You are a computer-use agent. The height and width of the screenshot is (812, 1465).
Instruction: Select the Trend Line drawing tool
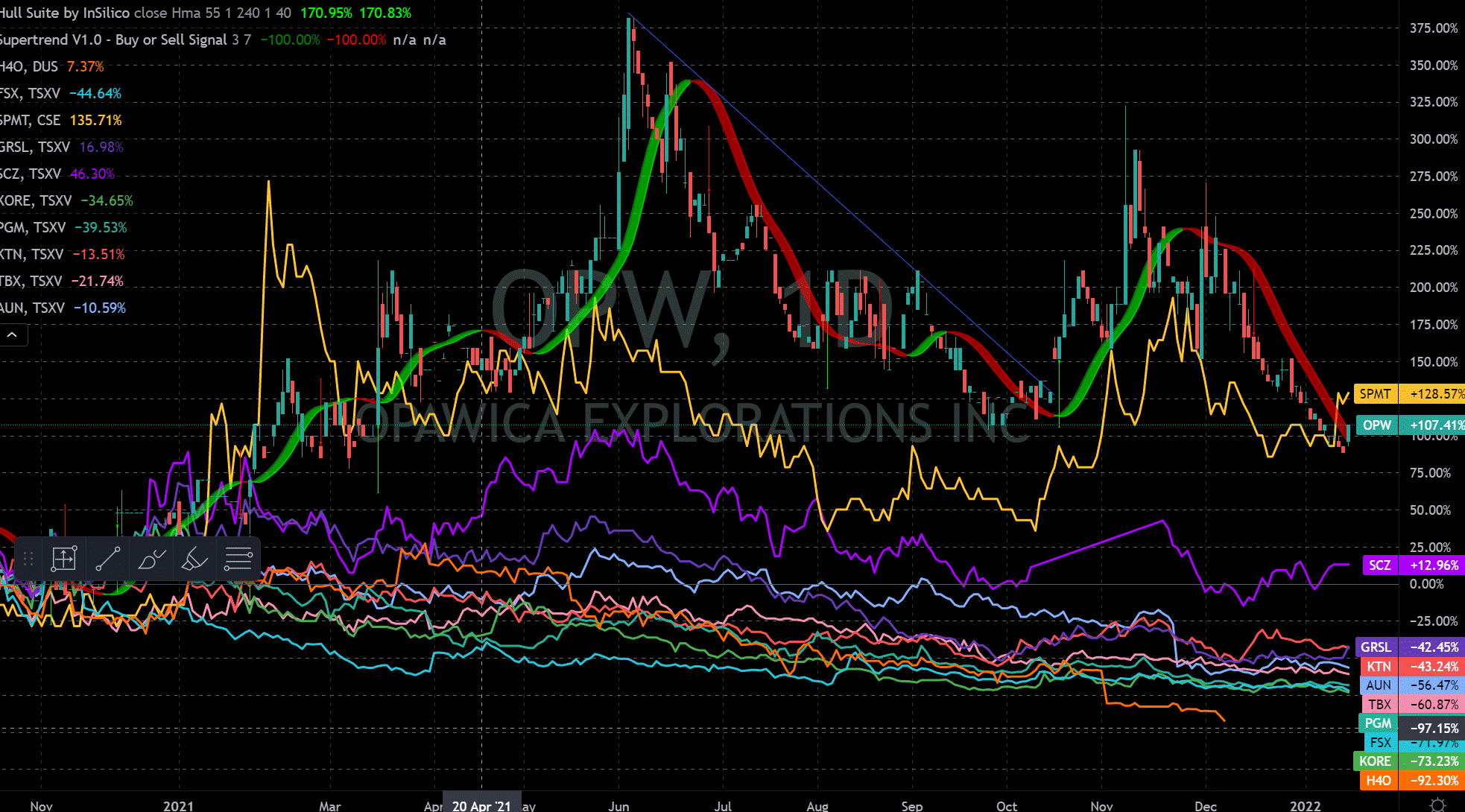point(108,558)
